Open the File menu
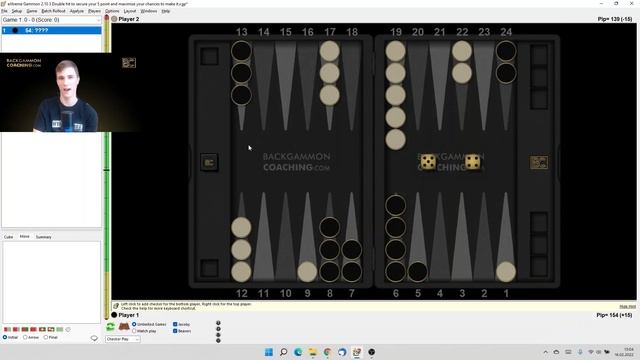This screenshot has width=640, height=360. click(4, 11)
